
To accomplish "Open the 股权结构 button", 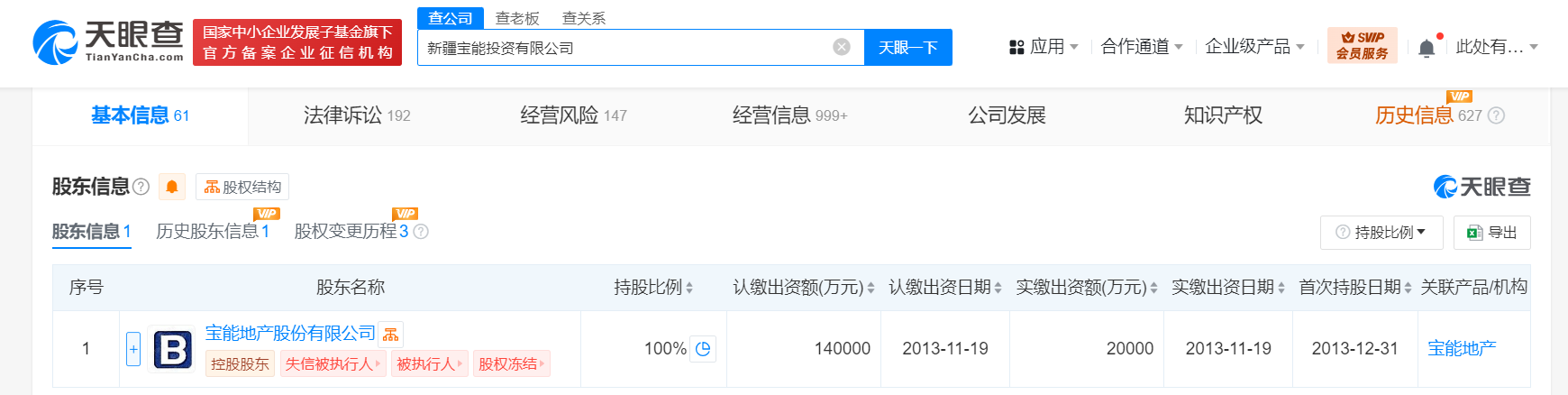I will click(242, 187).
